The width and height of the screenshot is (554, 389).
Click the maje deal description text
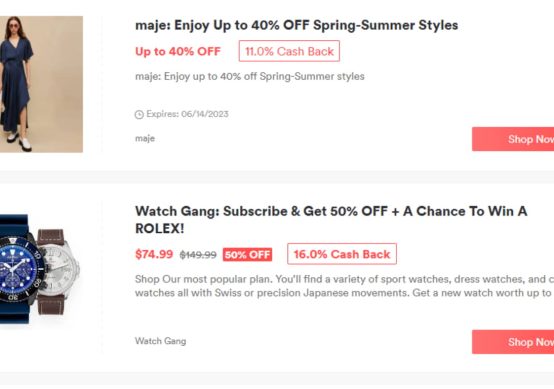tap(249, 76)
